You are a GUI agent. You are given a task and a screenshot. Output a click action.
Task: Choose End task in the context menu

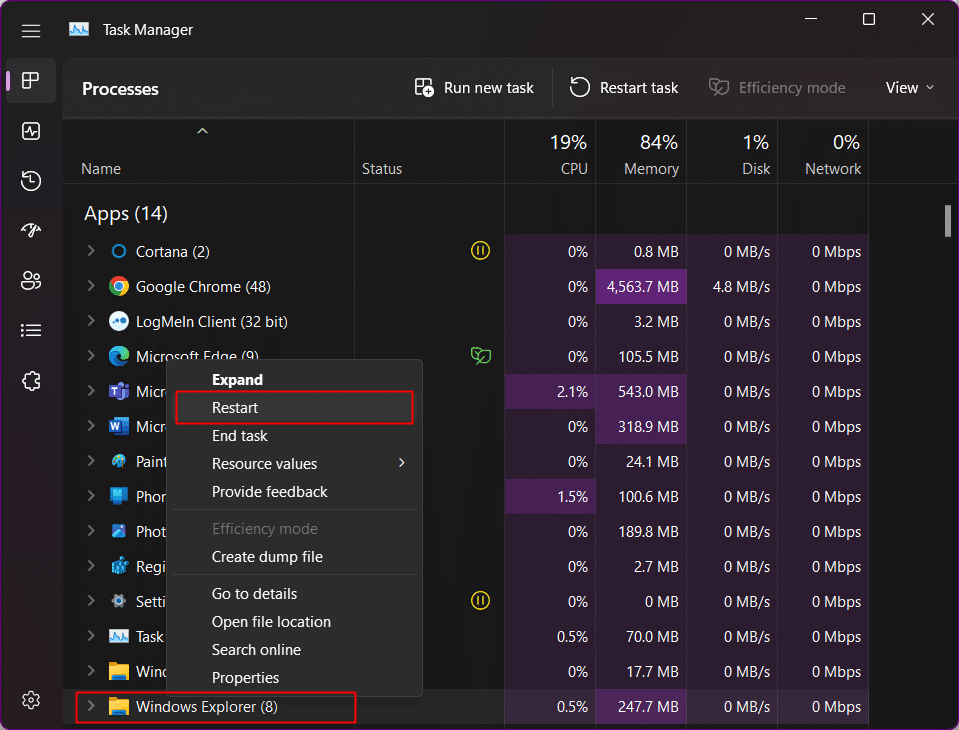[294, 436]
